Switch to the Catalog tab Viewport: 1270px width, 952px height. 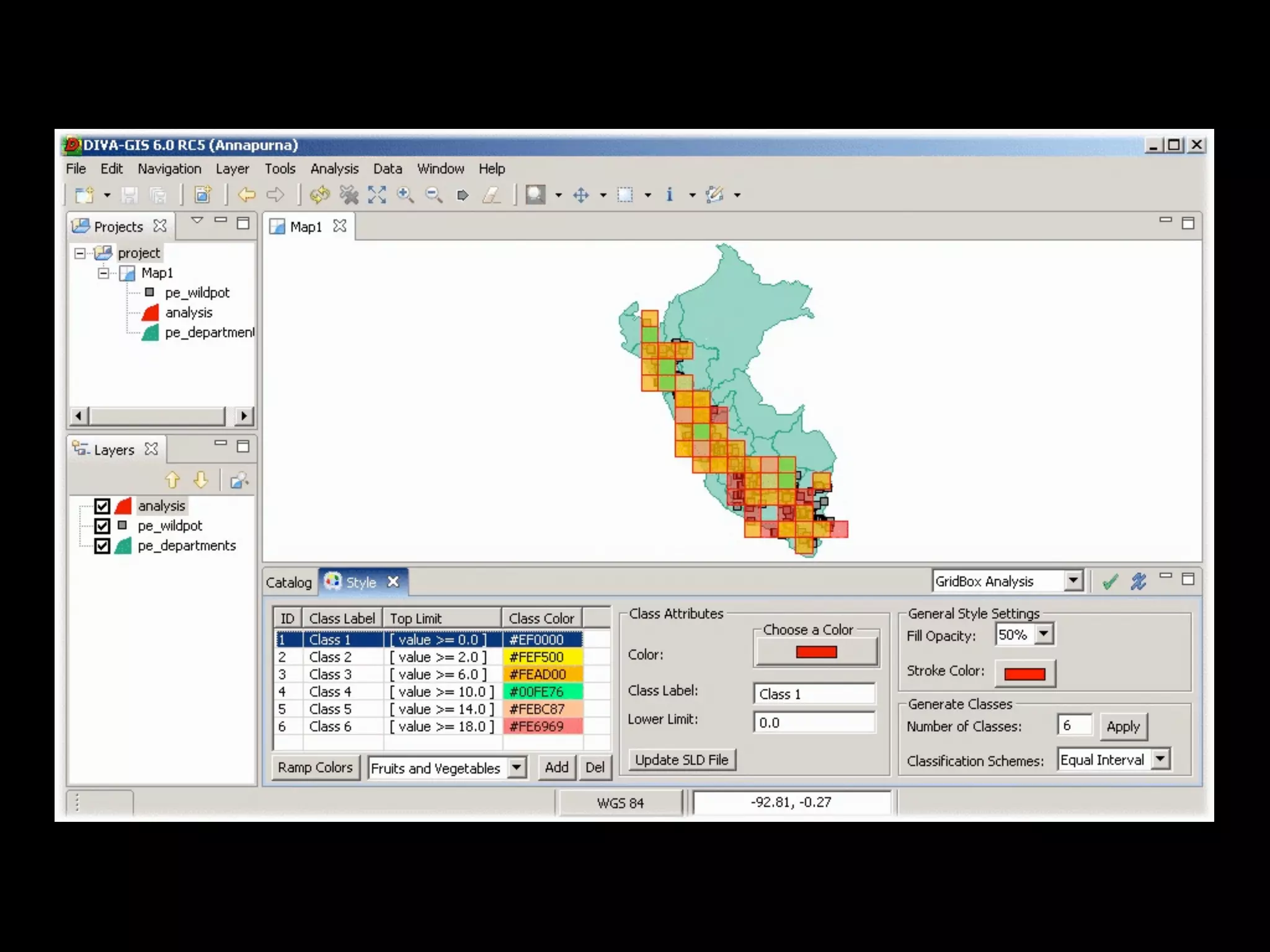point(289,582)
